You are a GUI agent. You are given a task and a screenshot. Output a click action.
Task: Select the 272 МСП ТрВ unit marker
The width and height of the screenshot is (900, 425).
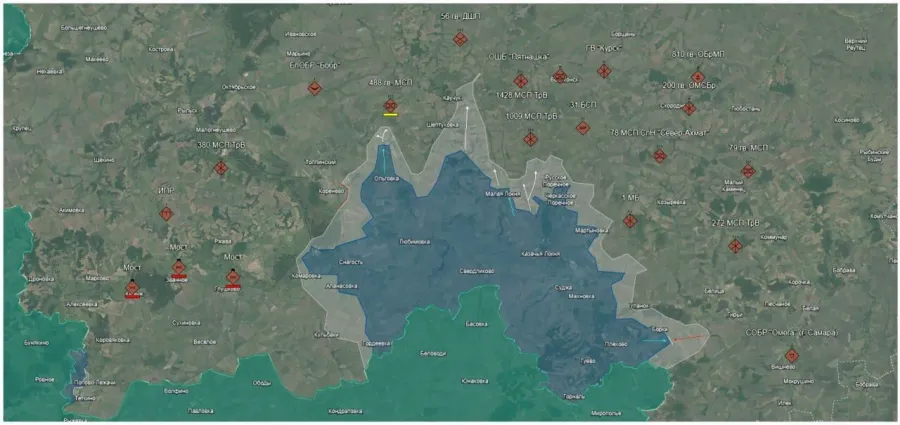(x=736, y=245)
